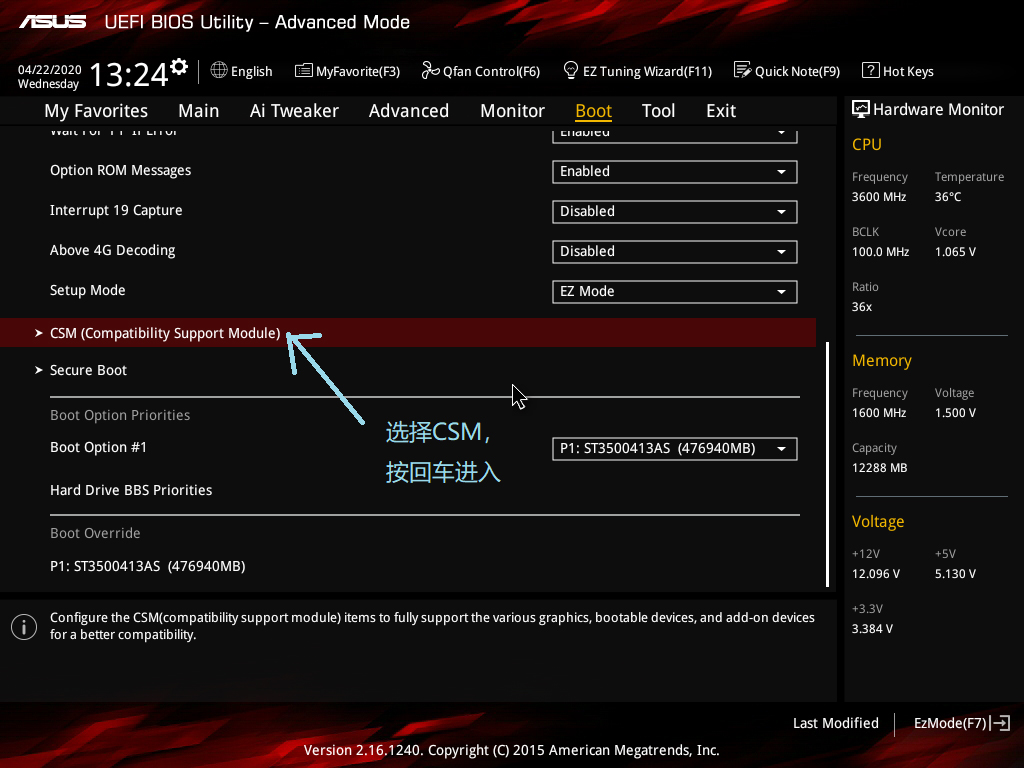Screen dimensions: 1024x768
Task: Select the Boot tab
Action: [x=594, y=111]
